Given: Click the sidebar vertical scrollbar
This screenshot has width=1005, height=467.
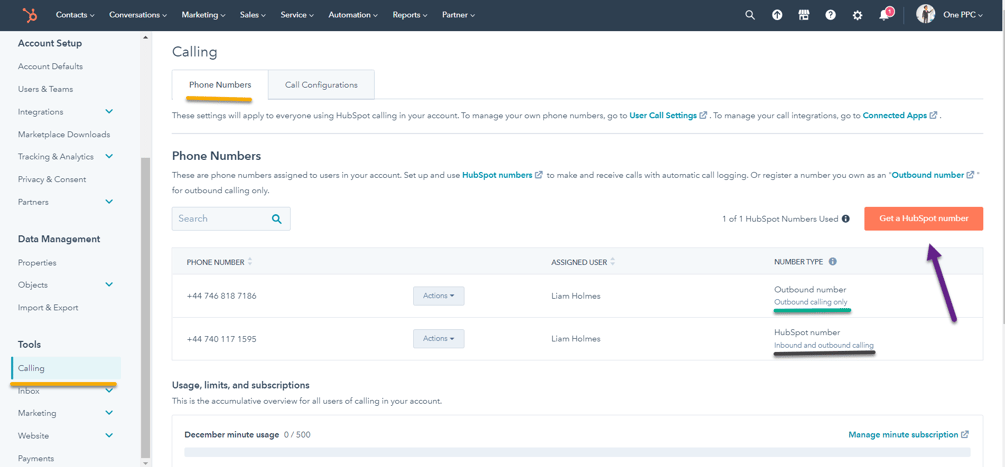Looking at the screenshot, I should pos(145,307).
